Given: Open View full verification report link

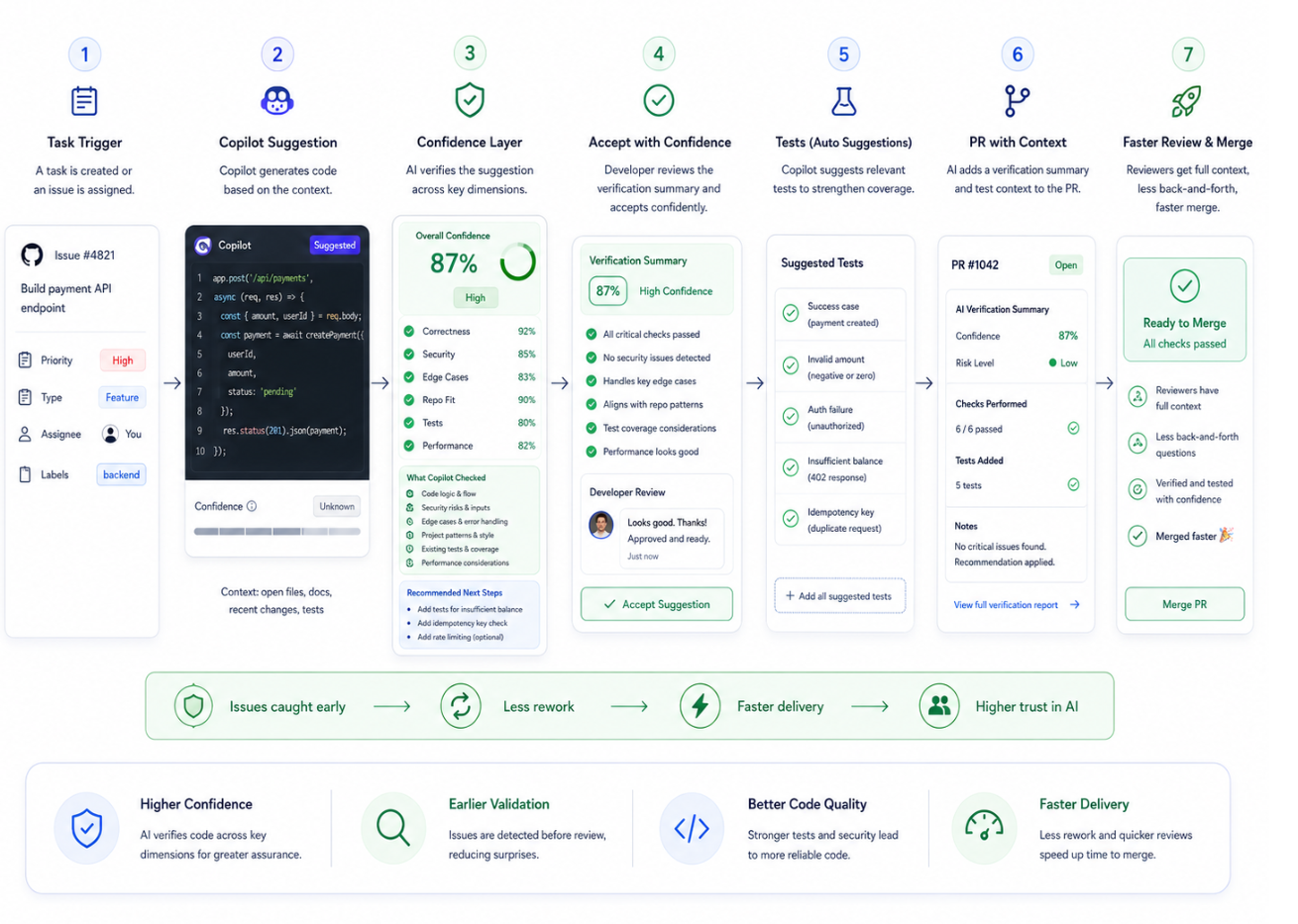Looking at the screenshot, I should (1006, 605).
